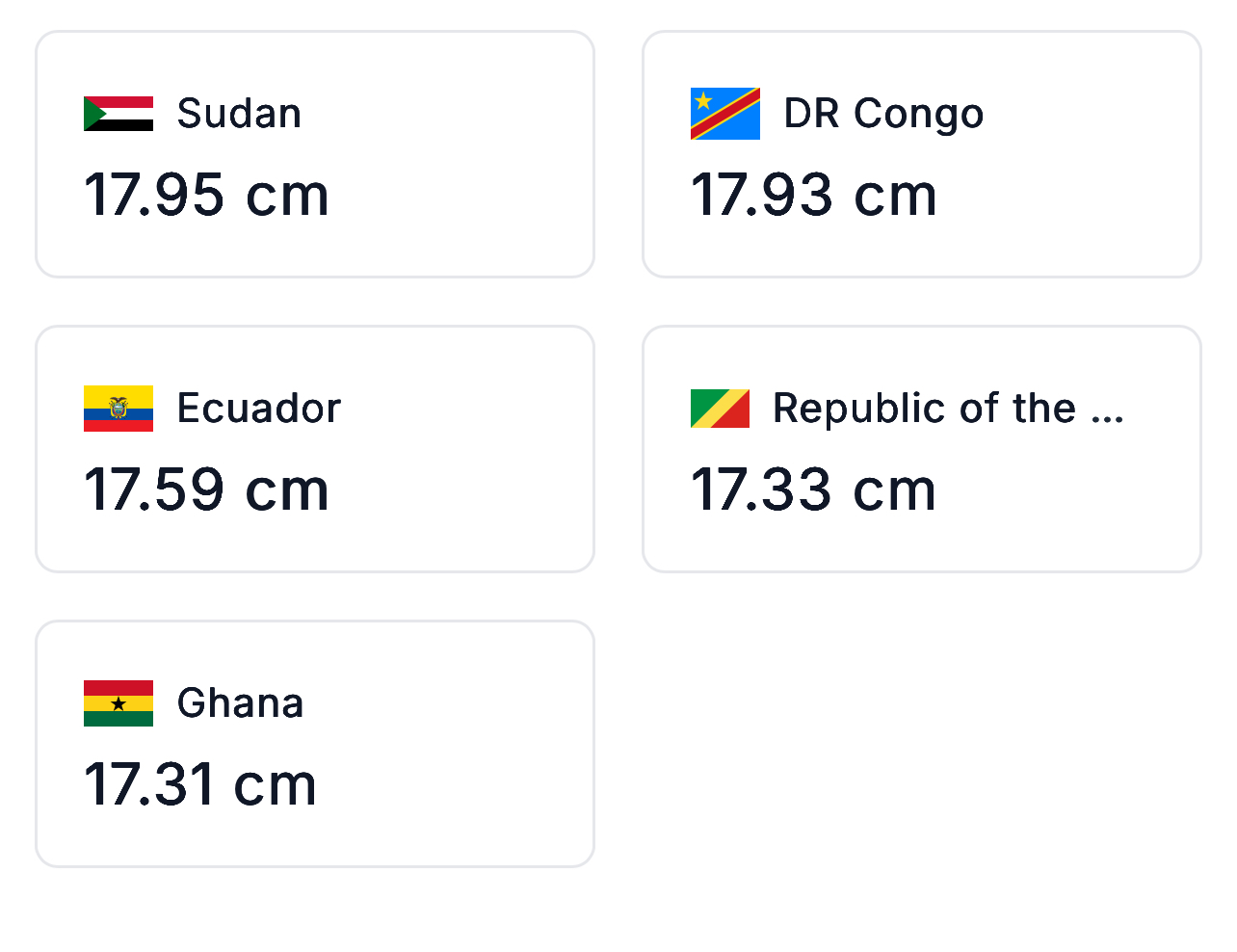The height and width of the screenshot is (952, 1237).
Task: Click the Republic of the Congo flag
Action: coord(720,409)
